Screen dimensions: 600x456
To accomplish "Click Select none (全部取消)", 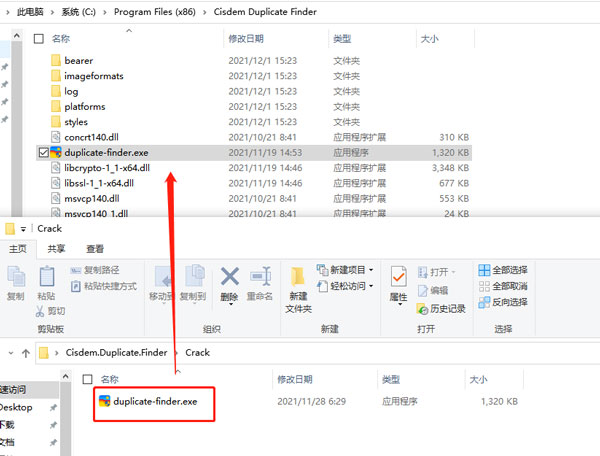I will click(x=503, y=286).
